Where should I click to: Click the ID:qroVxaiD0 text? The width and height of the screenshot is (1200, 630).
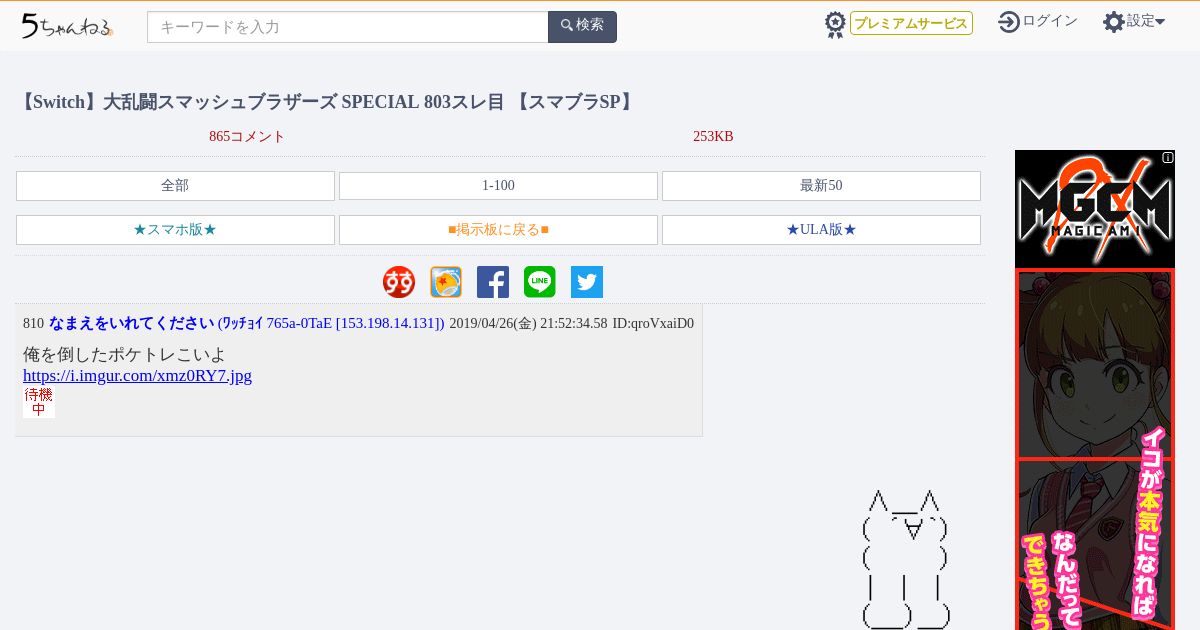point(653,324)
